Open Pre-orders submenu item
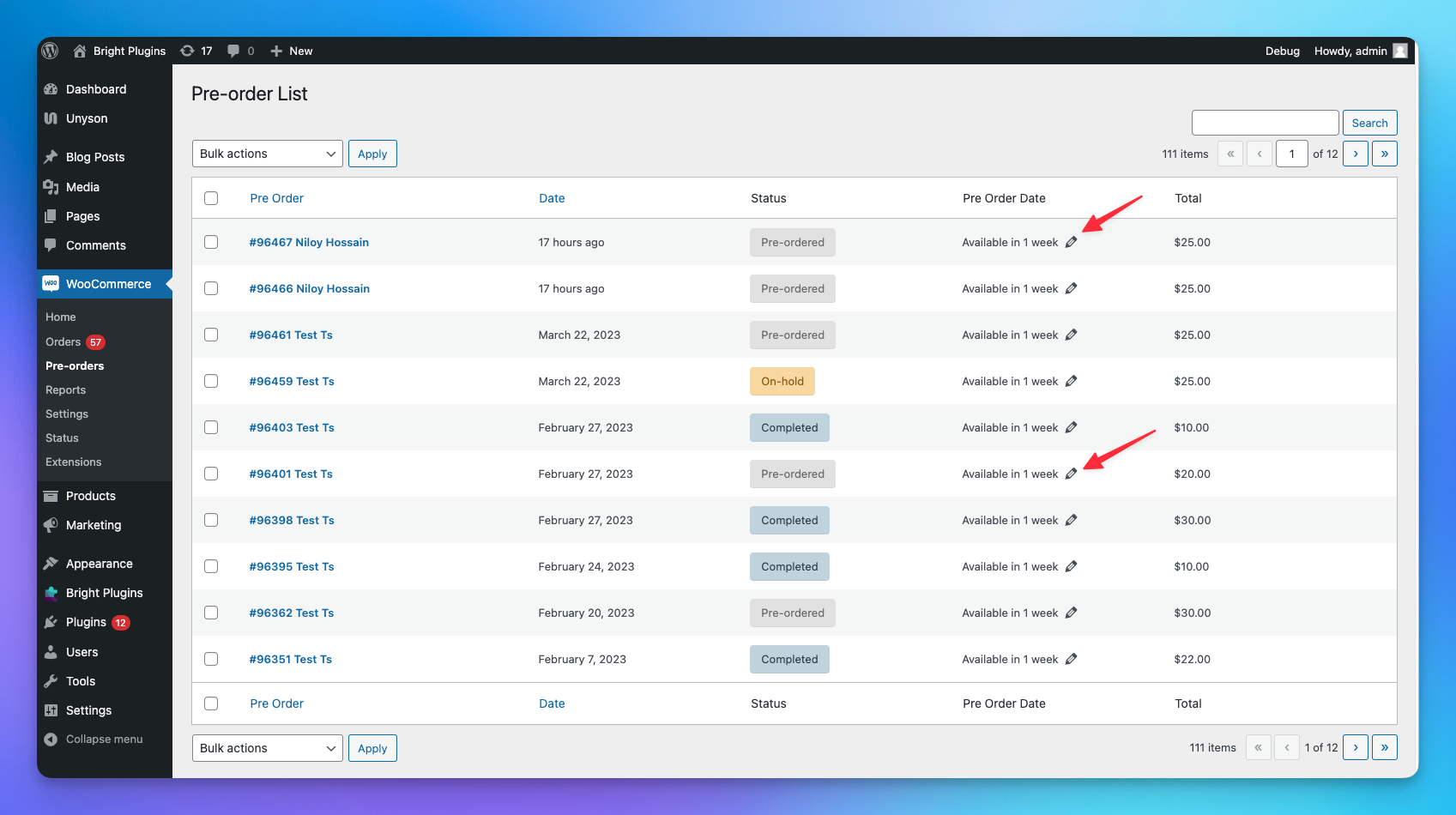The height and width of the screenshot is (815, 1456). tap(75, 366)
